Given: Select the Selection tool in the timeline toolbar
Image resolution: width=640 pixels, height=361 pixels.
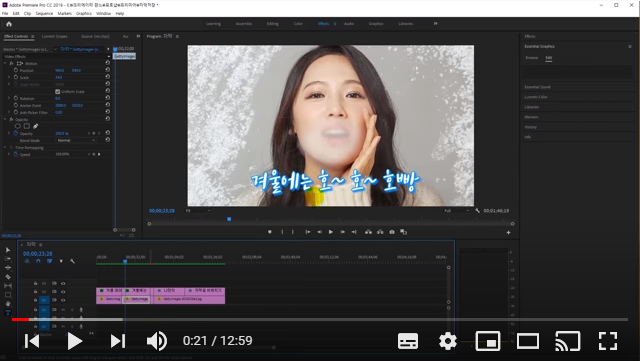Looking at the screenshot, I should click(8, 250).
